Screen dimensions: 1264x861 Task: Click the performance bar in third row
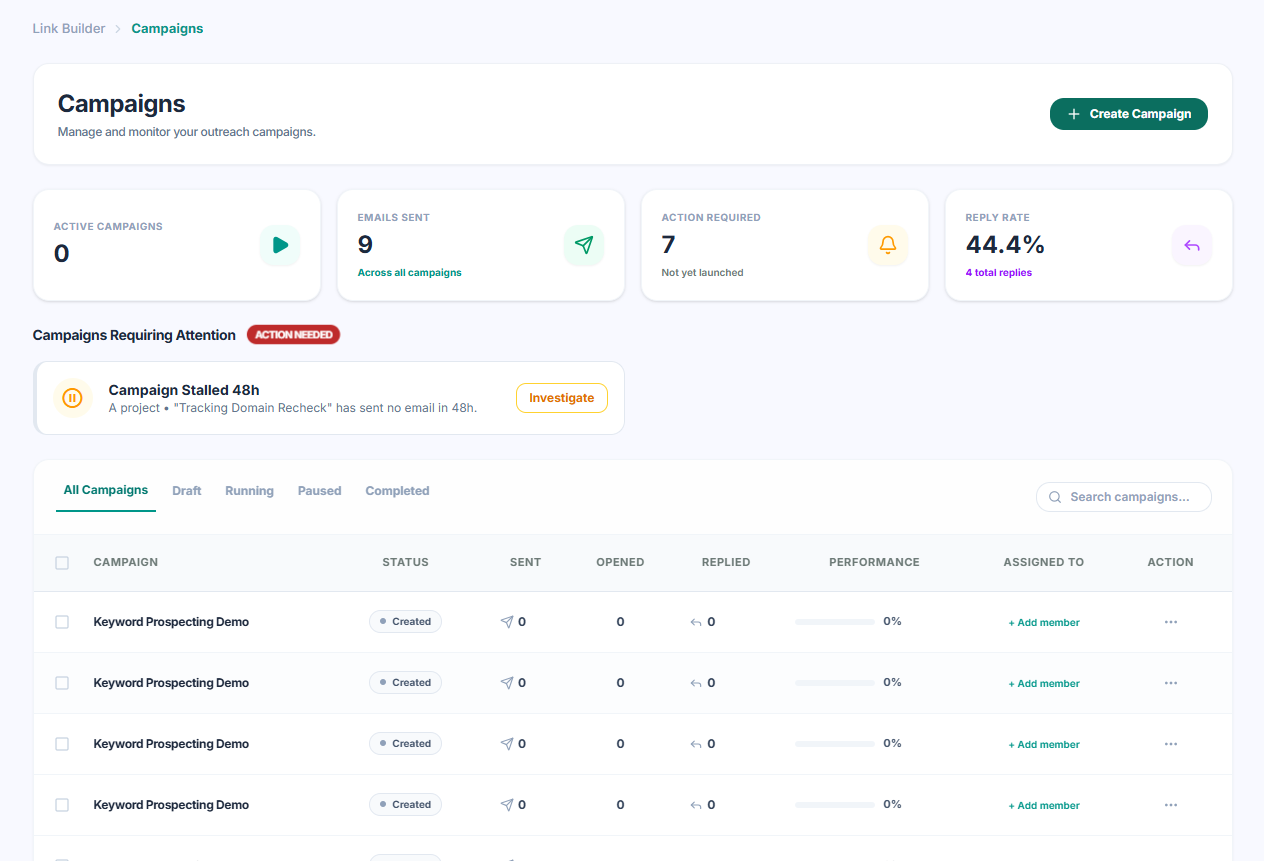click(x=835, y=744)
